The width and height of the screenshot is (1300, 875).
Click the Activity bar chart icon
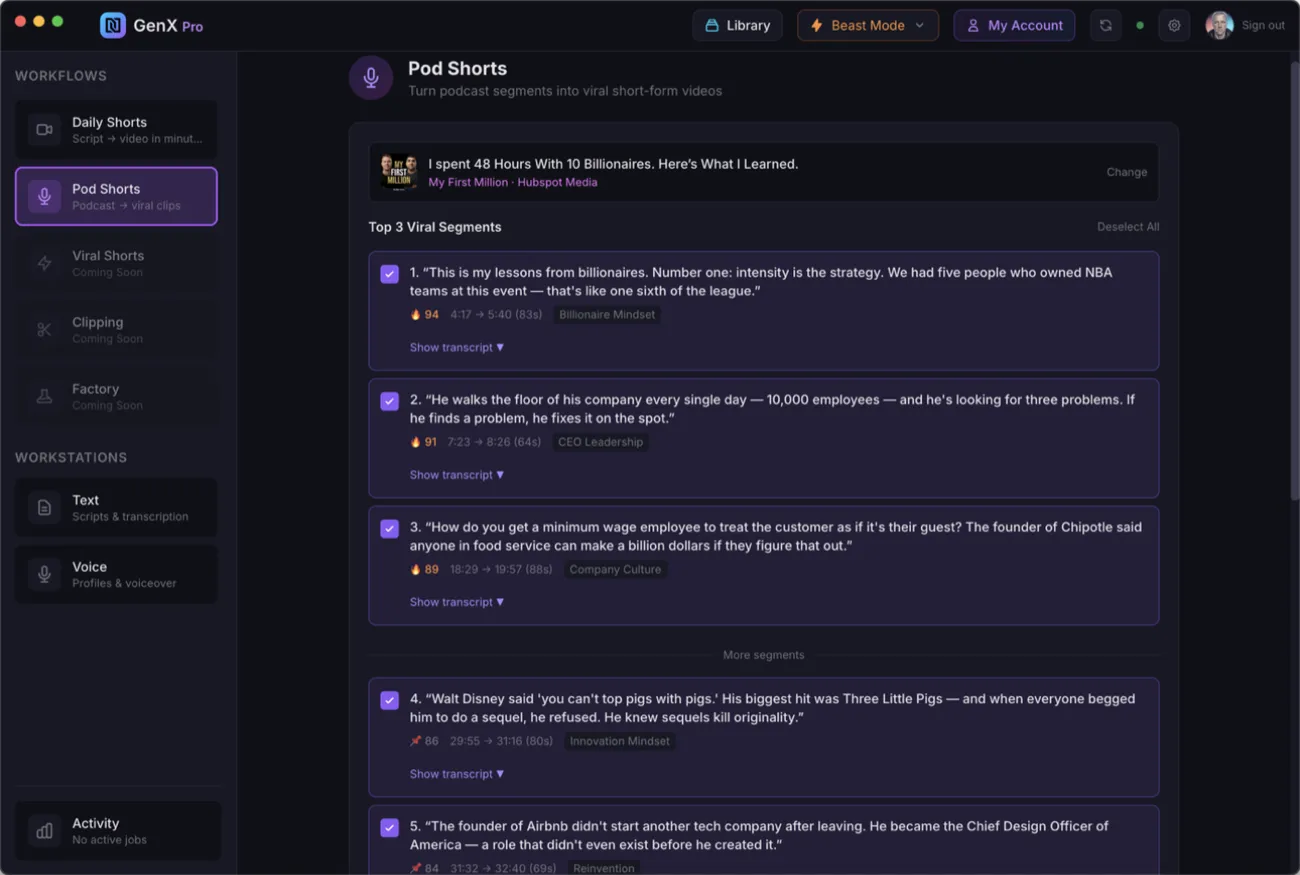[44, 830]
